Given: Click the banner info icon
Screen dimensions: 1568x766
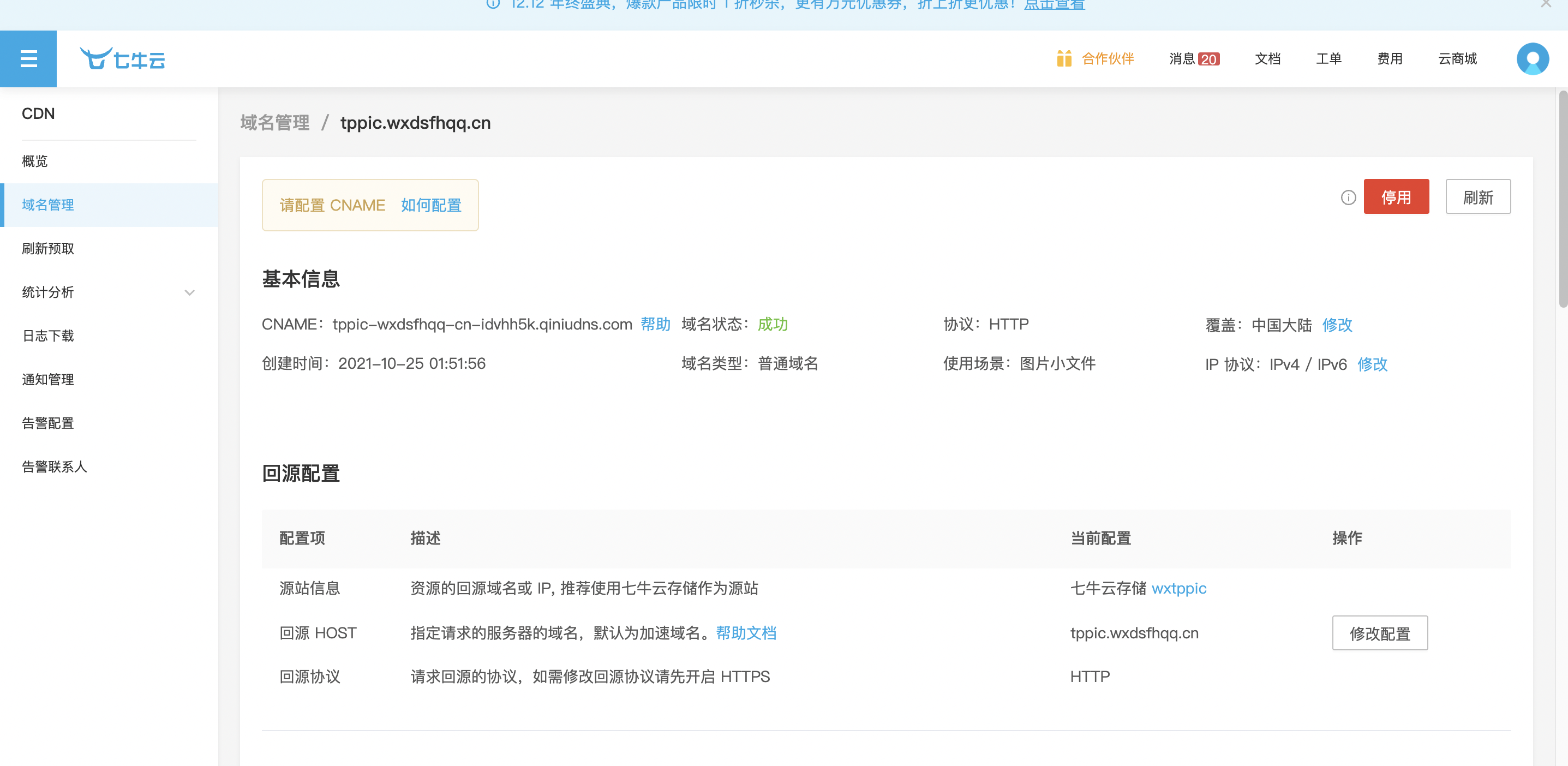Looking at the screenshot, I should coord(493,4).
